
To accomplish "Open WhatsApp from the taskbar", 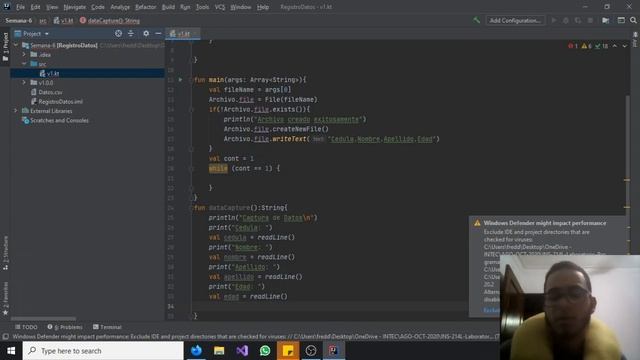I will click(x=265, y=351).
